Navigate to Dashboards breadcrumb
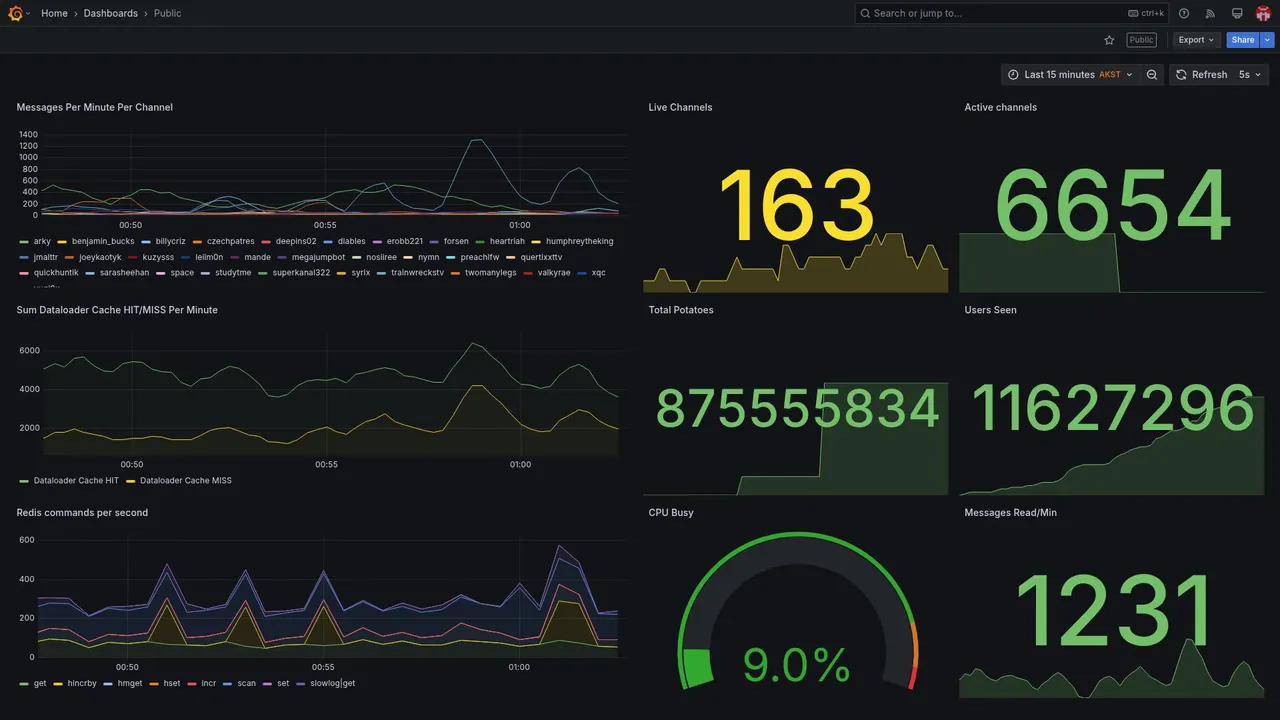 click(111, 13)
